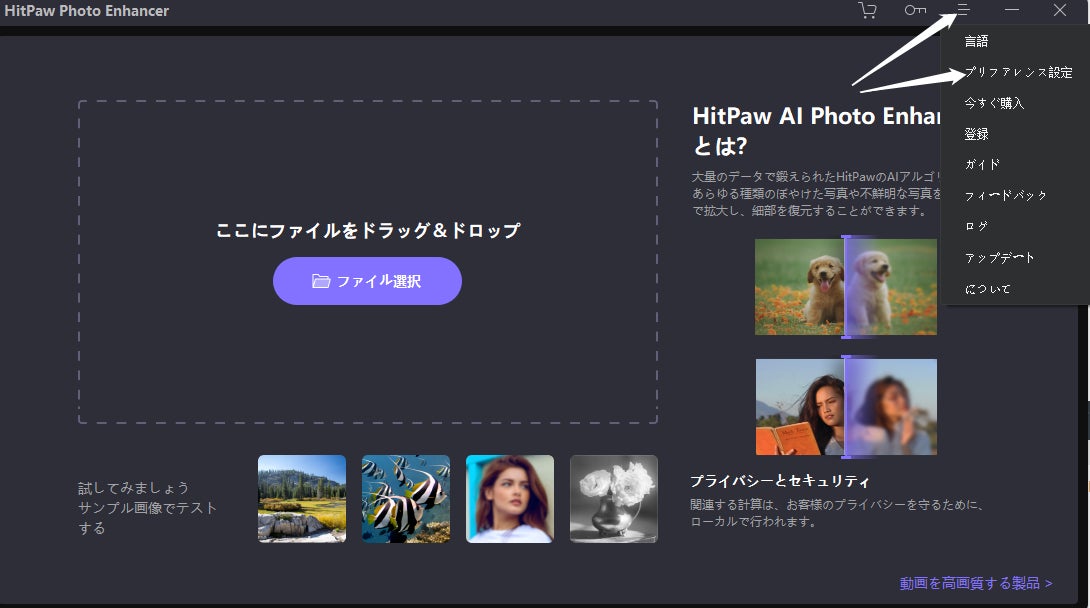Image resolution: width=1090 pixels, height=608 pixels.
Task: Click the ここにファイルをドラッグ＆ドロップ text
Action: click(368, 230)
